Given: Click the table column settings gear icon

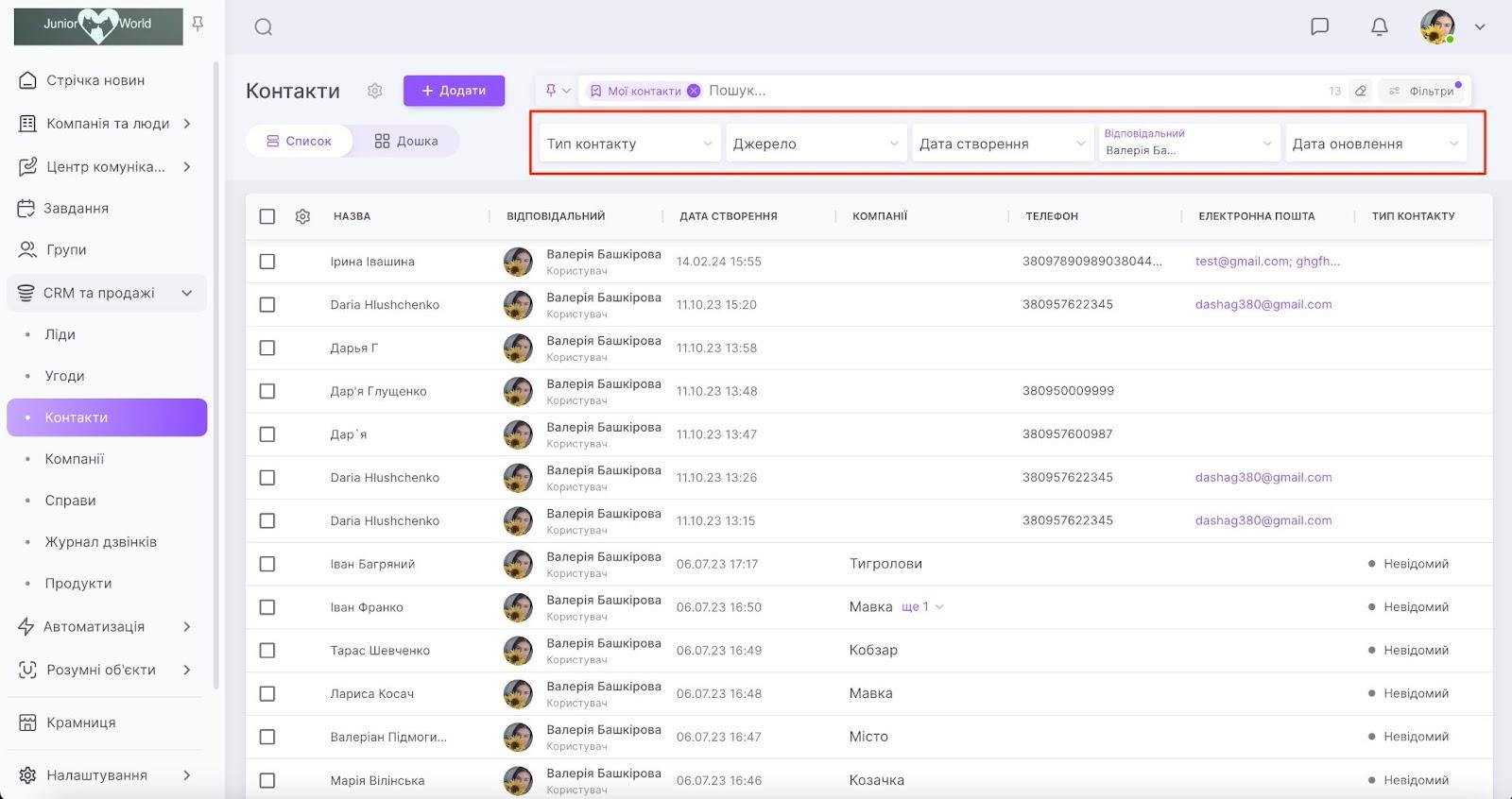Looking at the screenshot, I should click(302, 216).
